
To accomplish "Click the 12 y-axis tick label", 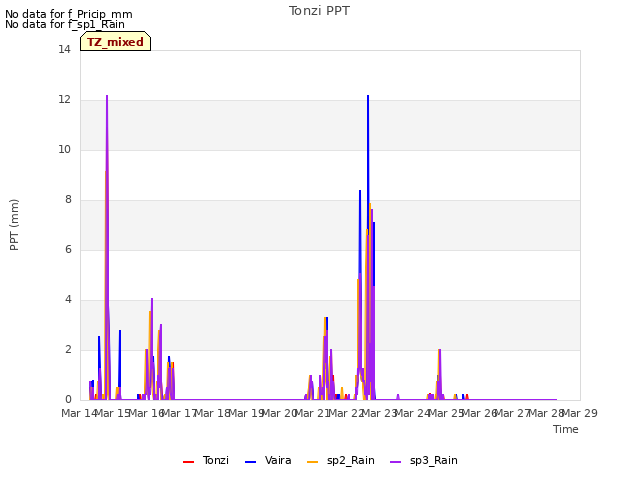I will pos(64,100).
